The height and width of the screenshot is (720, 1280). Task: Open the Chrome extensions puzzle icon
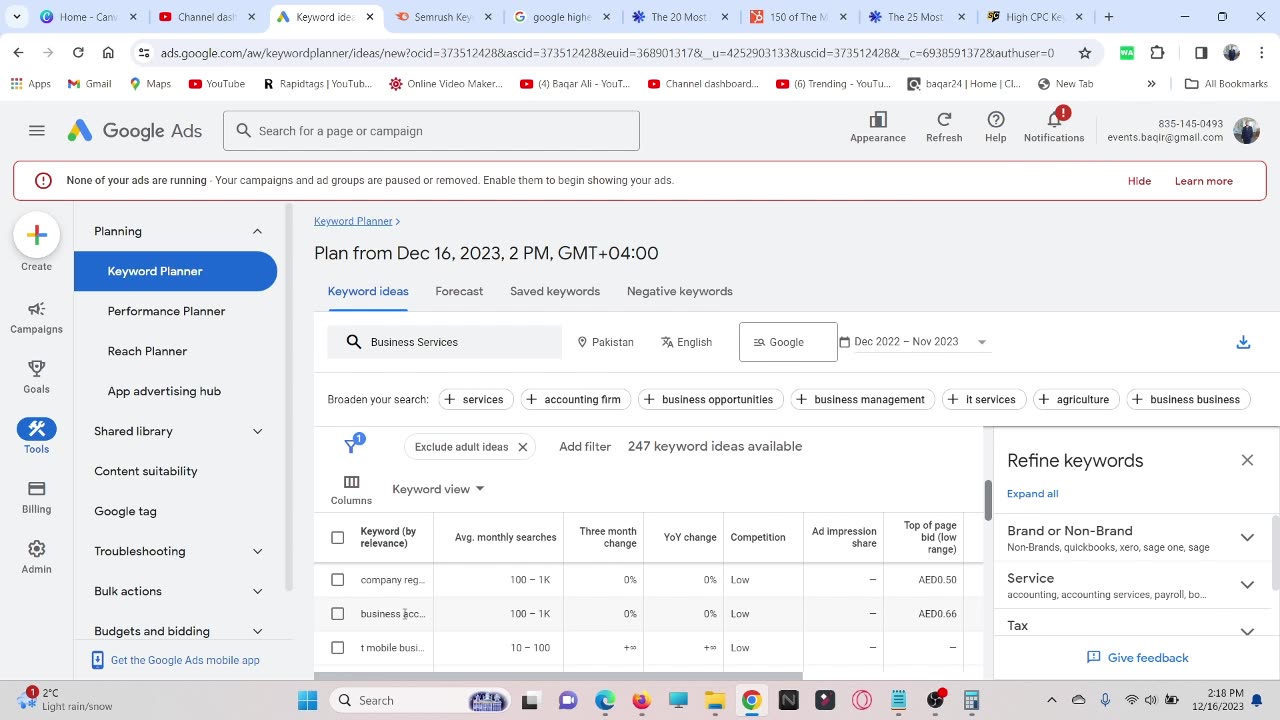click(1158, 53)
